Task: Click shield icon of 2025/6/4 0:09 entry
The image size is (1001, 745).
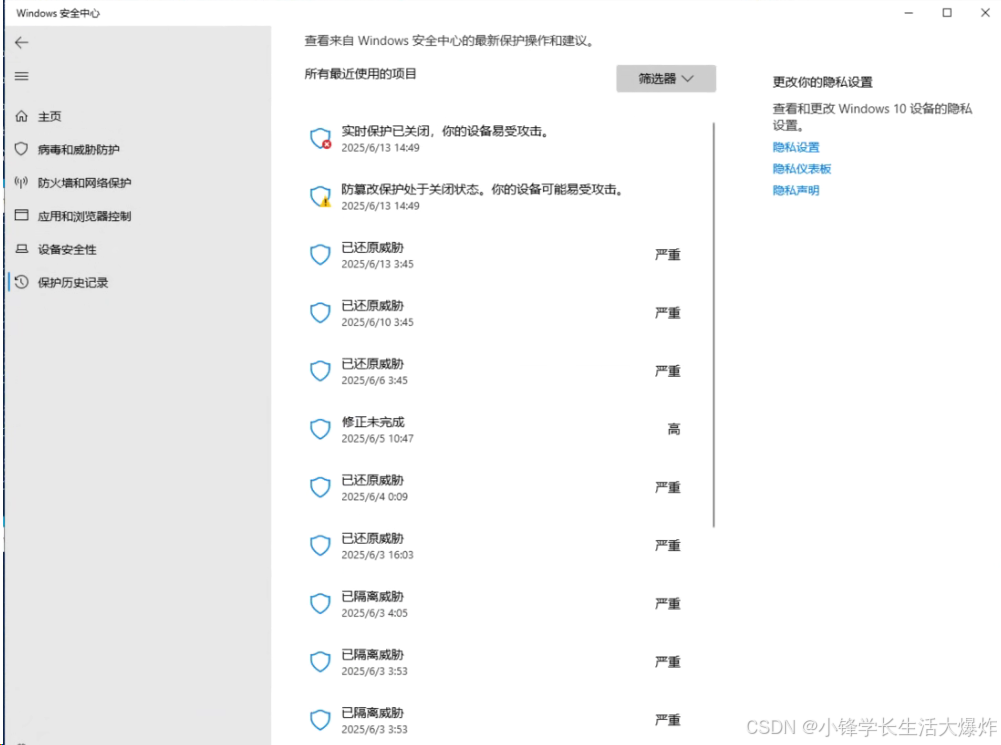Action: [320, 488]
